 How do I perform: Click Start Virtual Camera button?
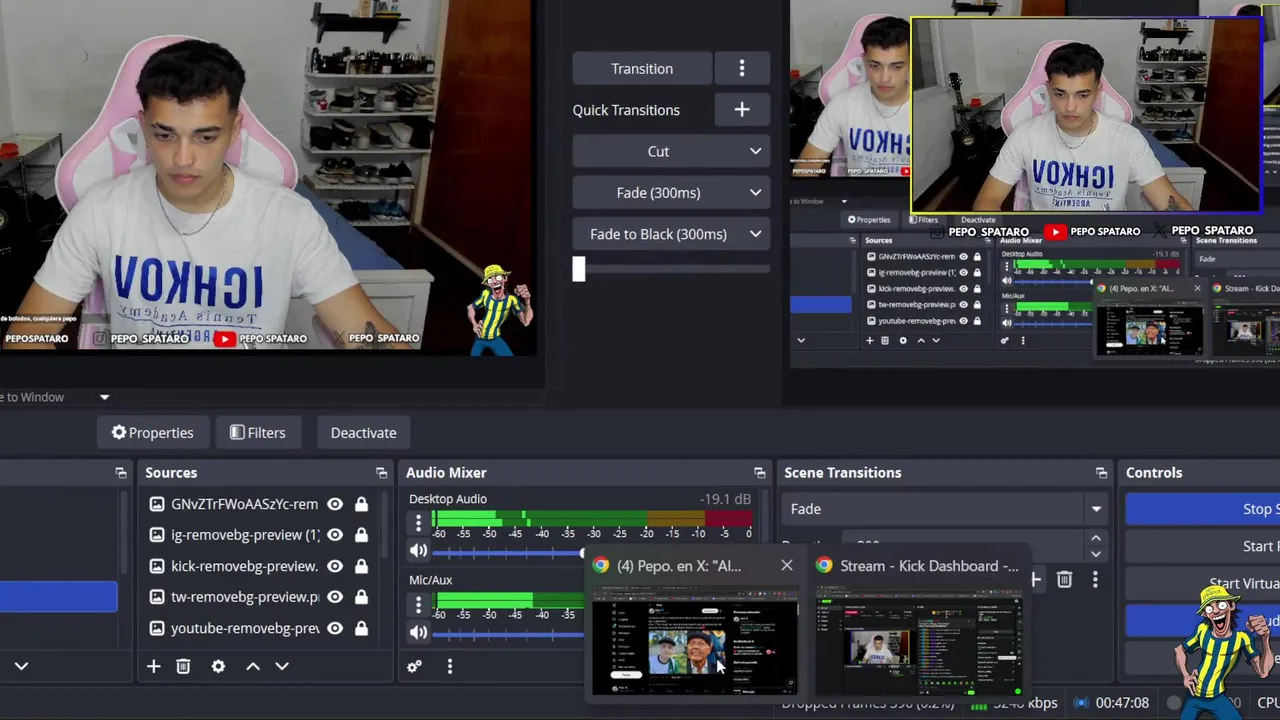[x=1203, y=583]
